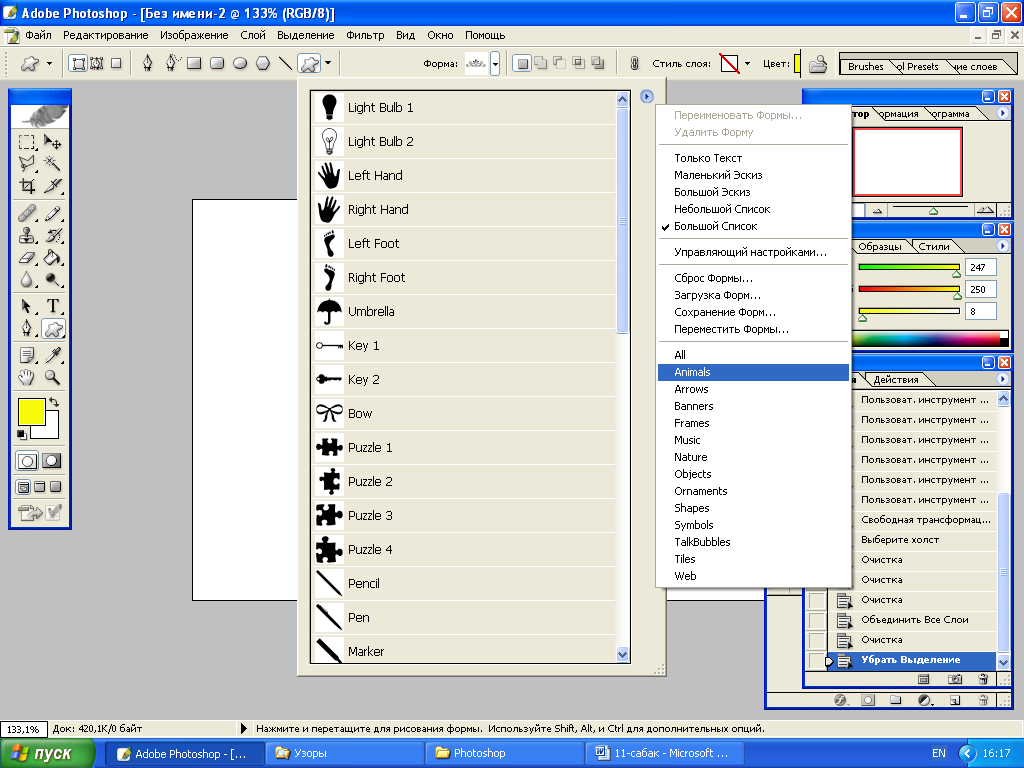Select the Zoom magnifier tool
The width and height of the screenshot is (1024, 768).
(x=52, y=377)
